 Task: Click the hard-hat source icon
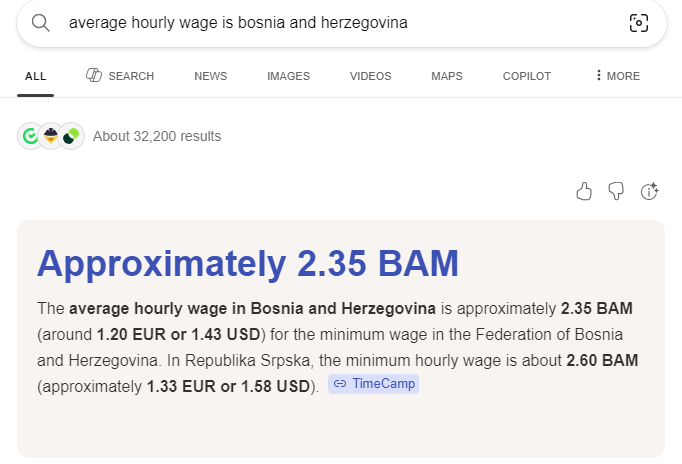(x=51, y=136)
